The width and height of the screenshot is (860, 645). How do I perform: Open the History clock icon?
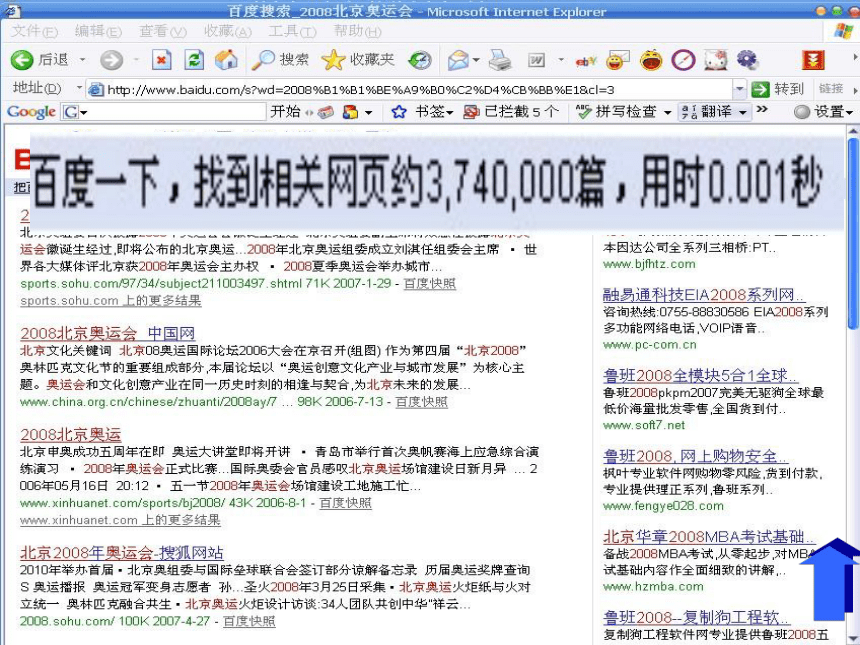pos(420,59)
